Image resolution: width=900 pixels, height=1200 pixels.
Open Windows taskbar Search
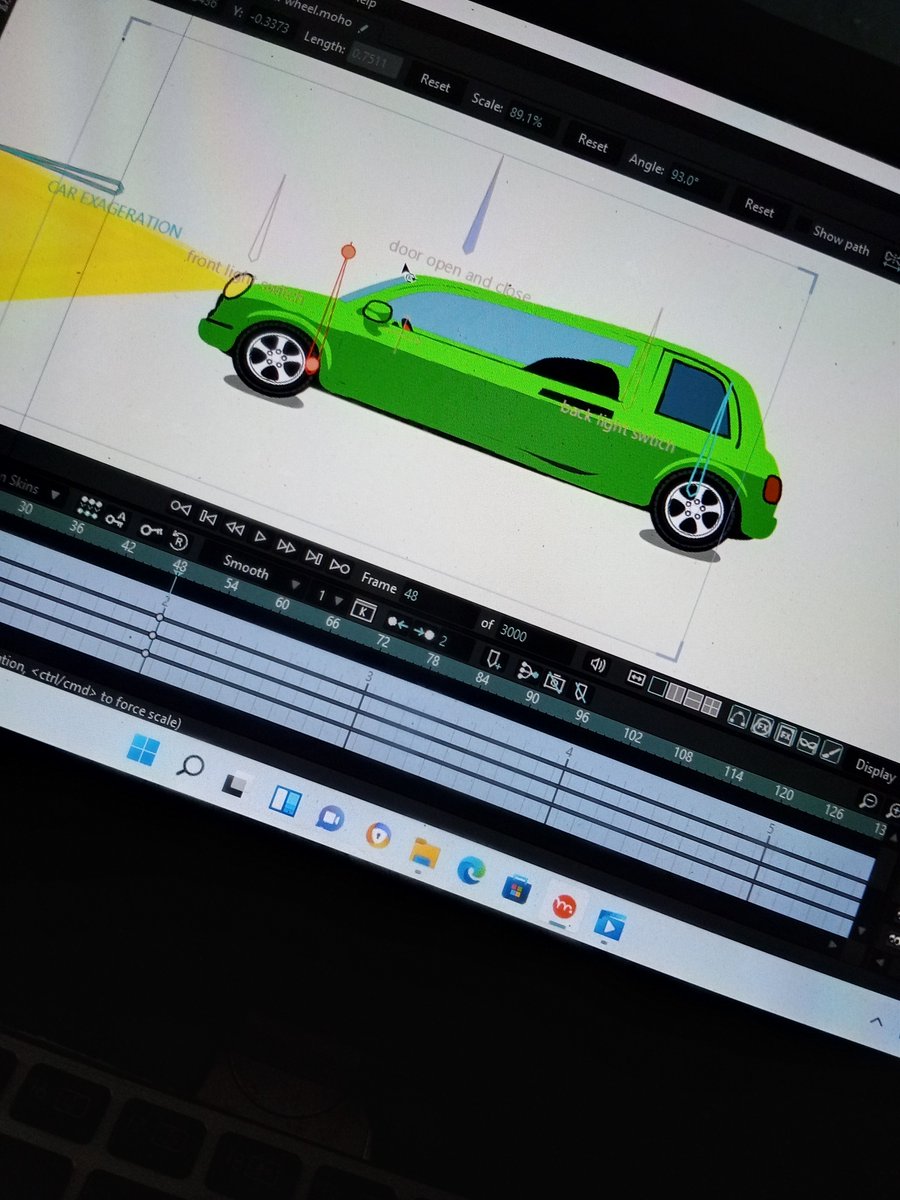pos(190,767)
